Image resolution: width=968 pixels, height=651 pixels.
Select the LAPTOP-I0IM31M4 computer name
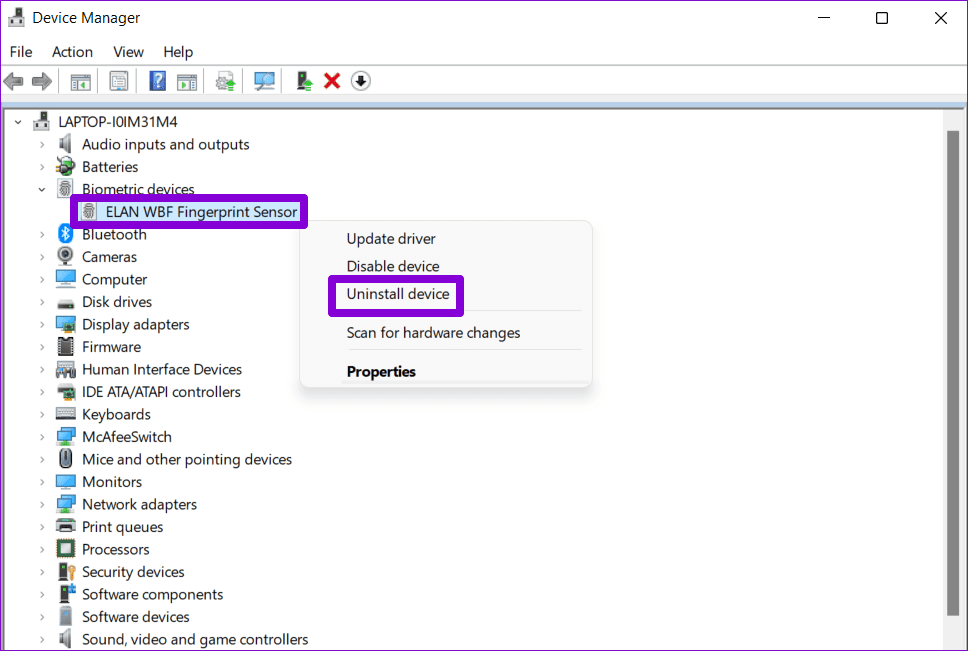click(117, 122)
